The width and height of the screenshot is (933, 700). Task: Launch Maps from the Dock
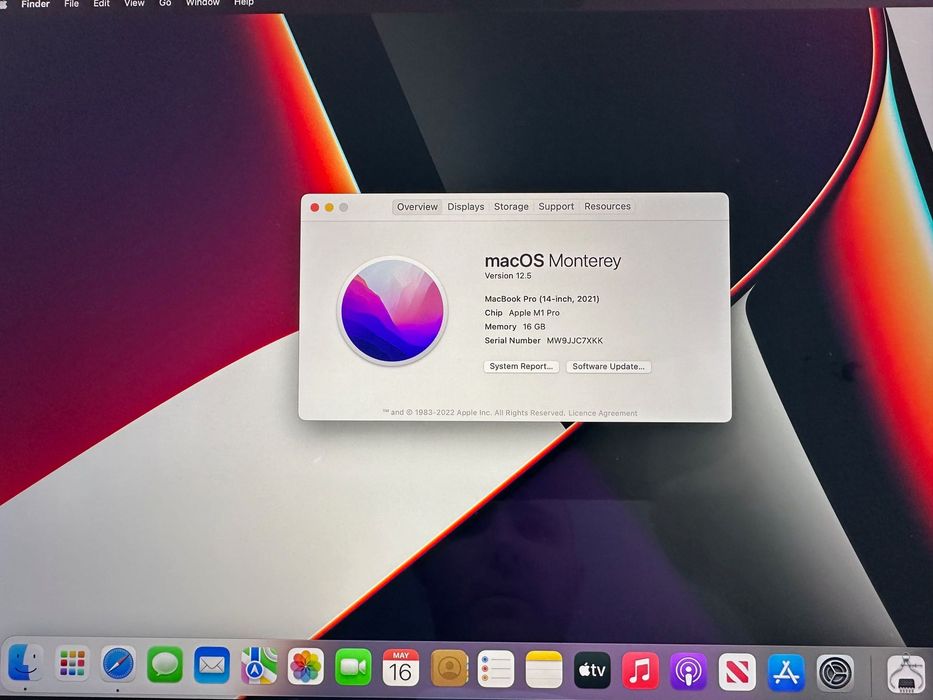click(x=259, y=665)
